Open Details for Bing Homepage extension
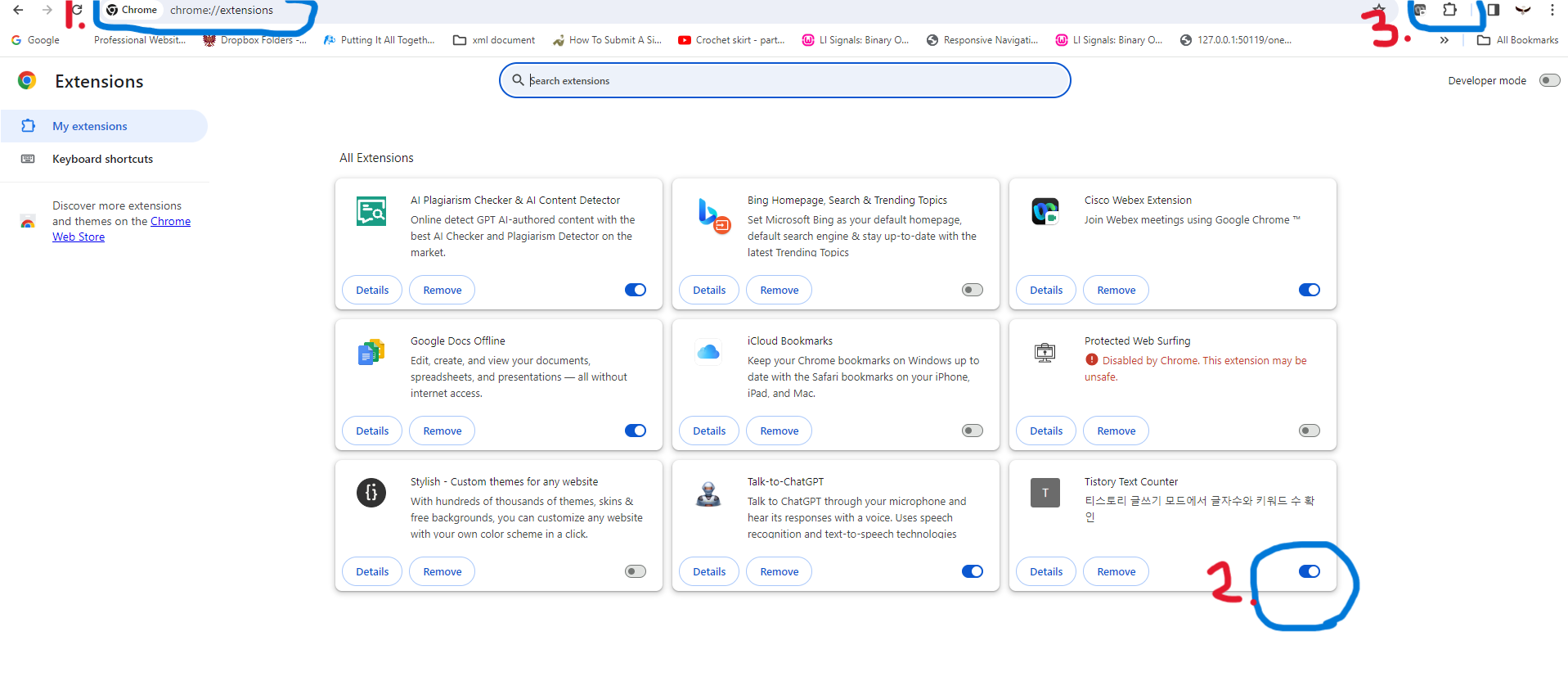 (709, 290)
